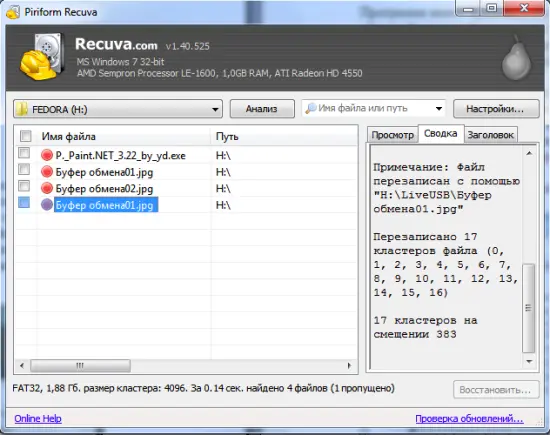This screenshot has width=550, height=435.
Task: Click the Анализ button
Action: (262, 109)
